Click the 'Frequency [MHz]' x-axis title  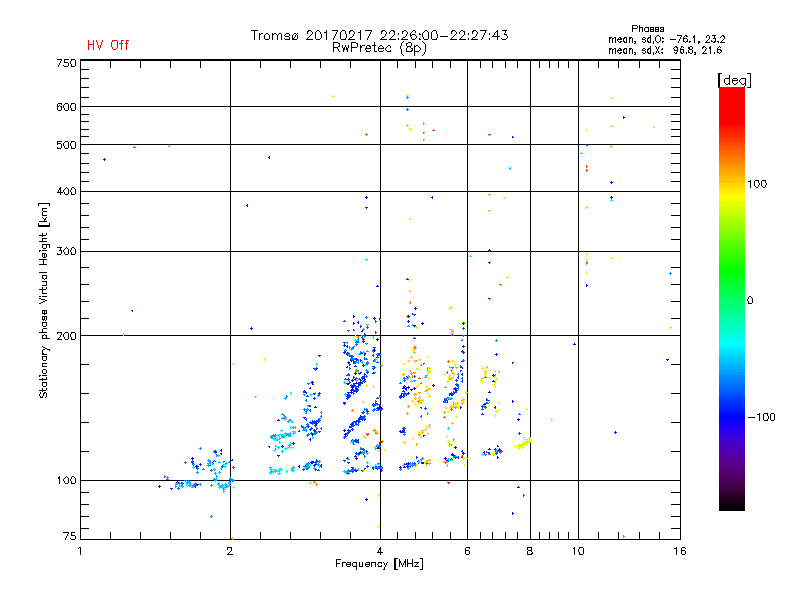(379, 564)
